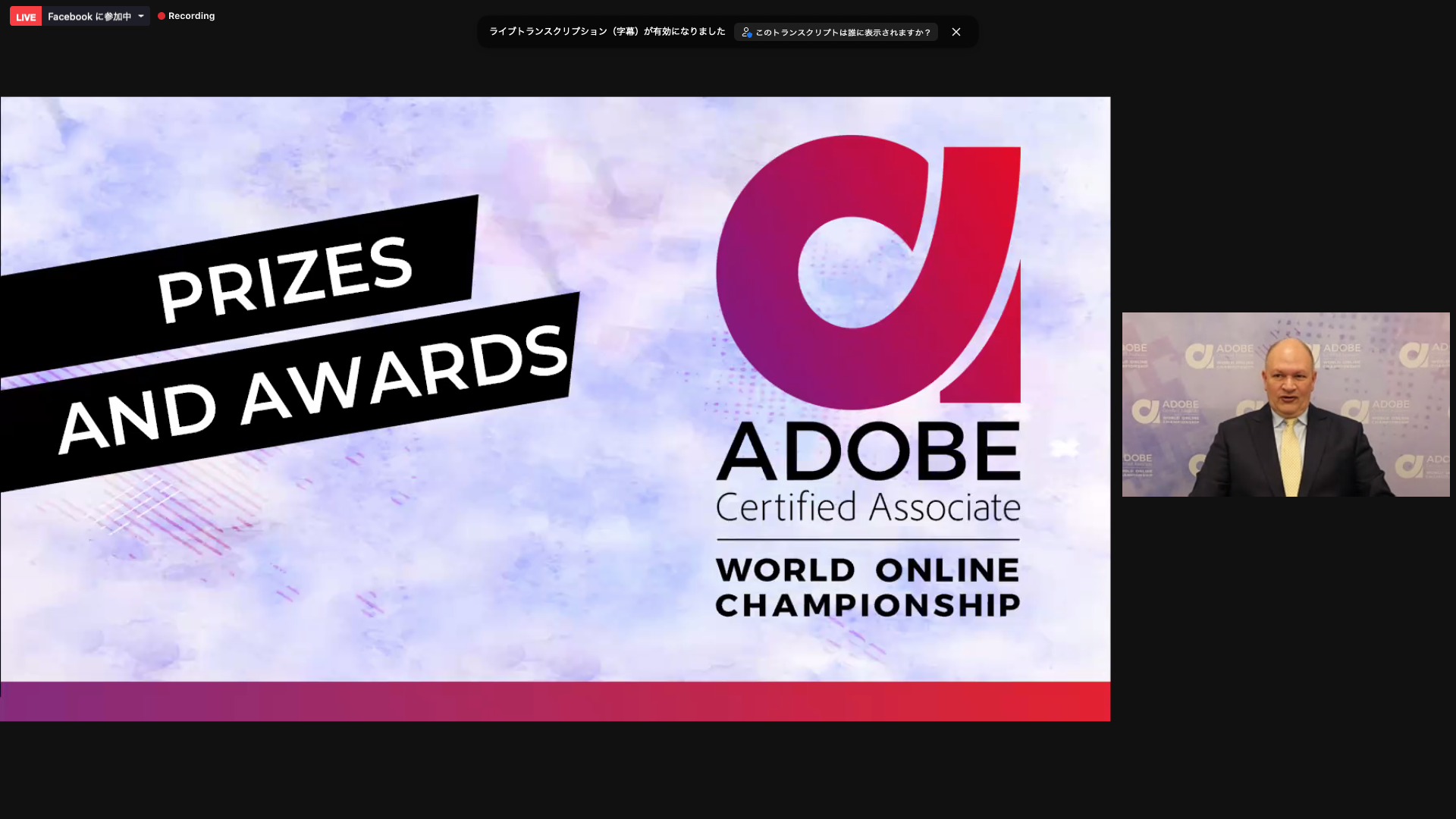This screenshot has width=1456, height=819.
Task: Open the Facebook live streaming dropdown
Action: [96, 16]
